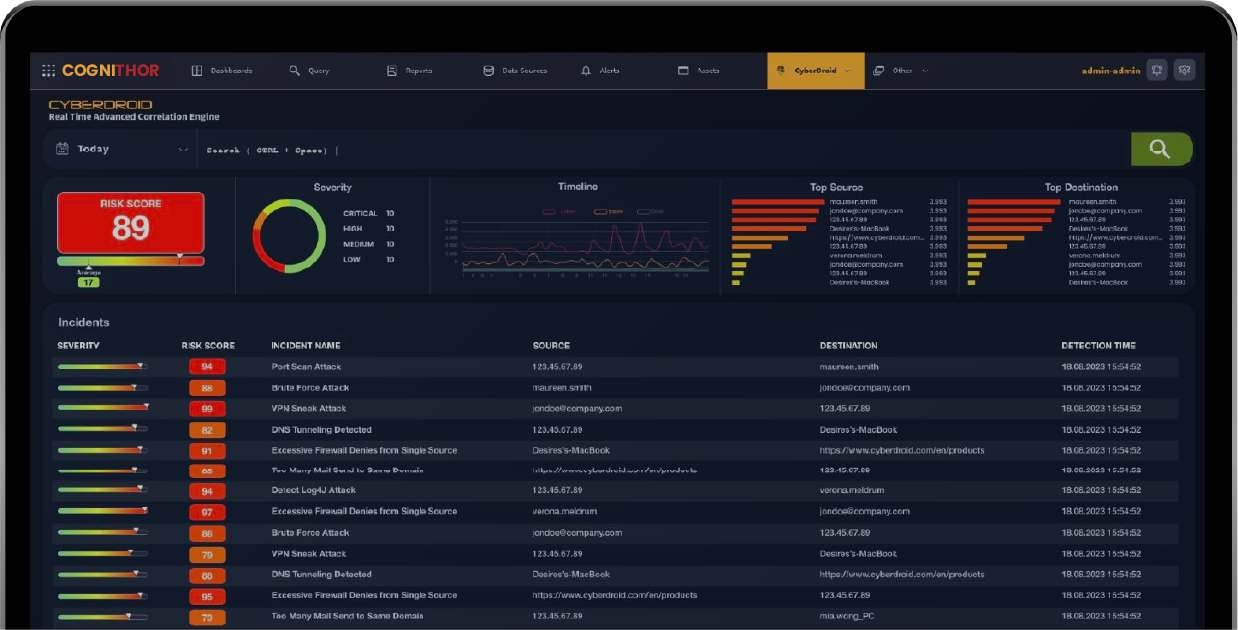
Task: Click the Risk Score column header
Action: pyautogui.click(x=208, y=346)
